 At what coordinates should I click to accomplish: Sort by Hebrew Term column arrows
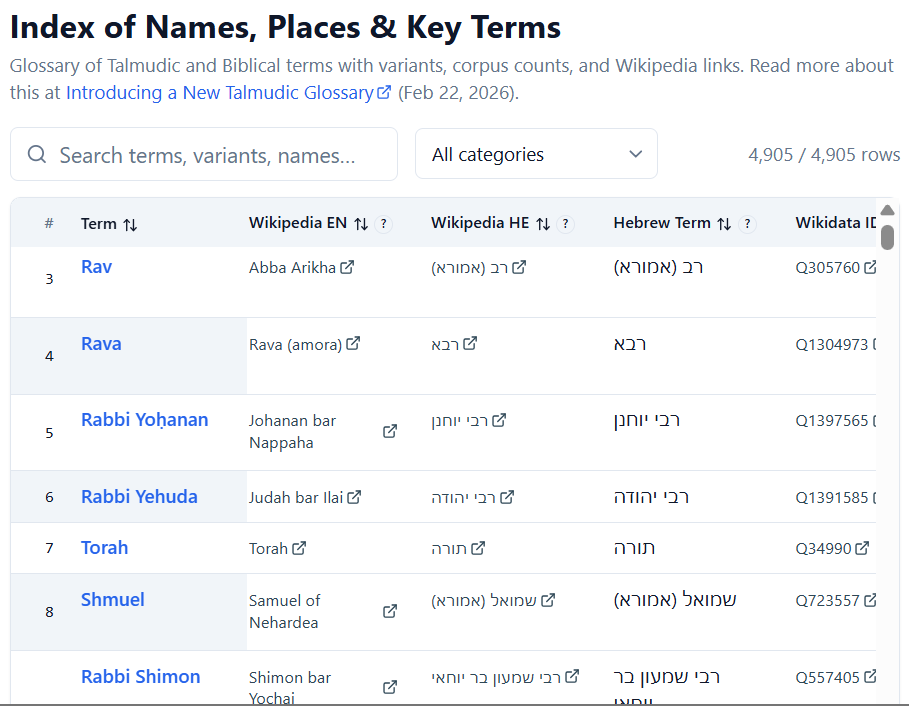pyautogui.click(x=725, y=224)
